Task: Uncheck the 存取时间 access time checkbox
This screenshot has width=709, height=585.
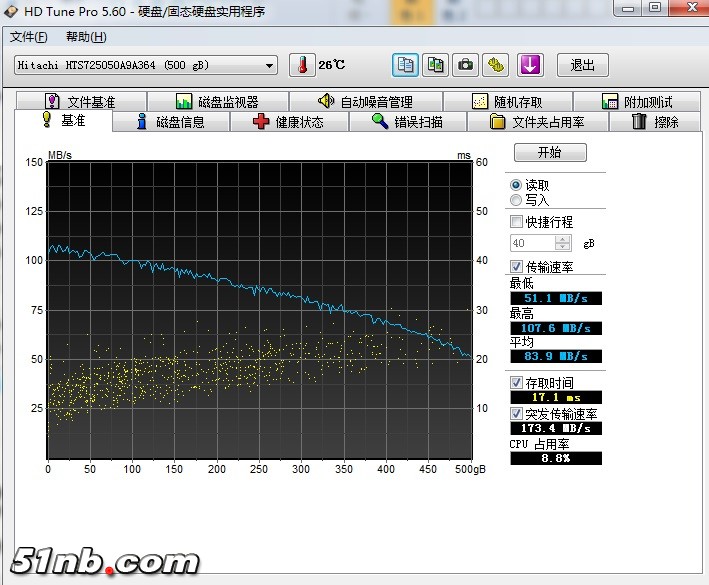Action: (x=516, y=383)
